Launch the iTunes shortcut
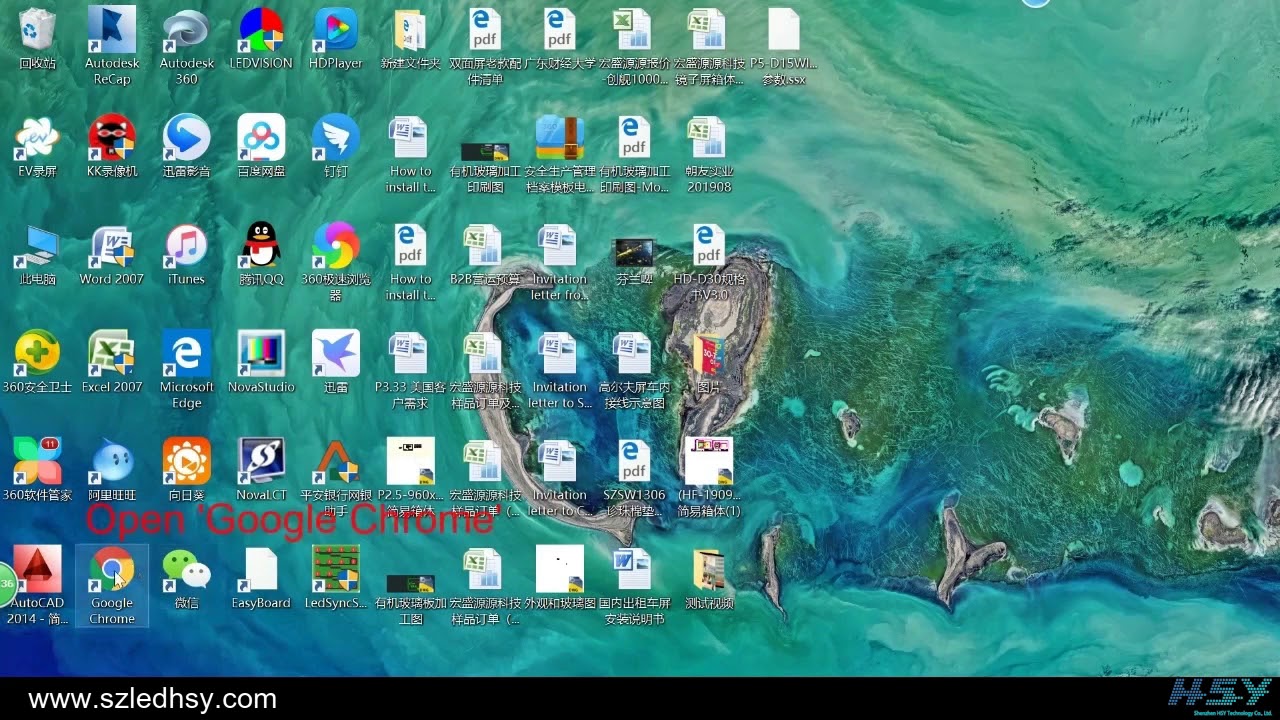This screenshot has width=1280, height=720. (x=187, y=256)
